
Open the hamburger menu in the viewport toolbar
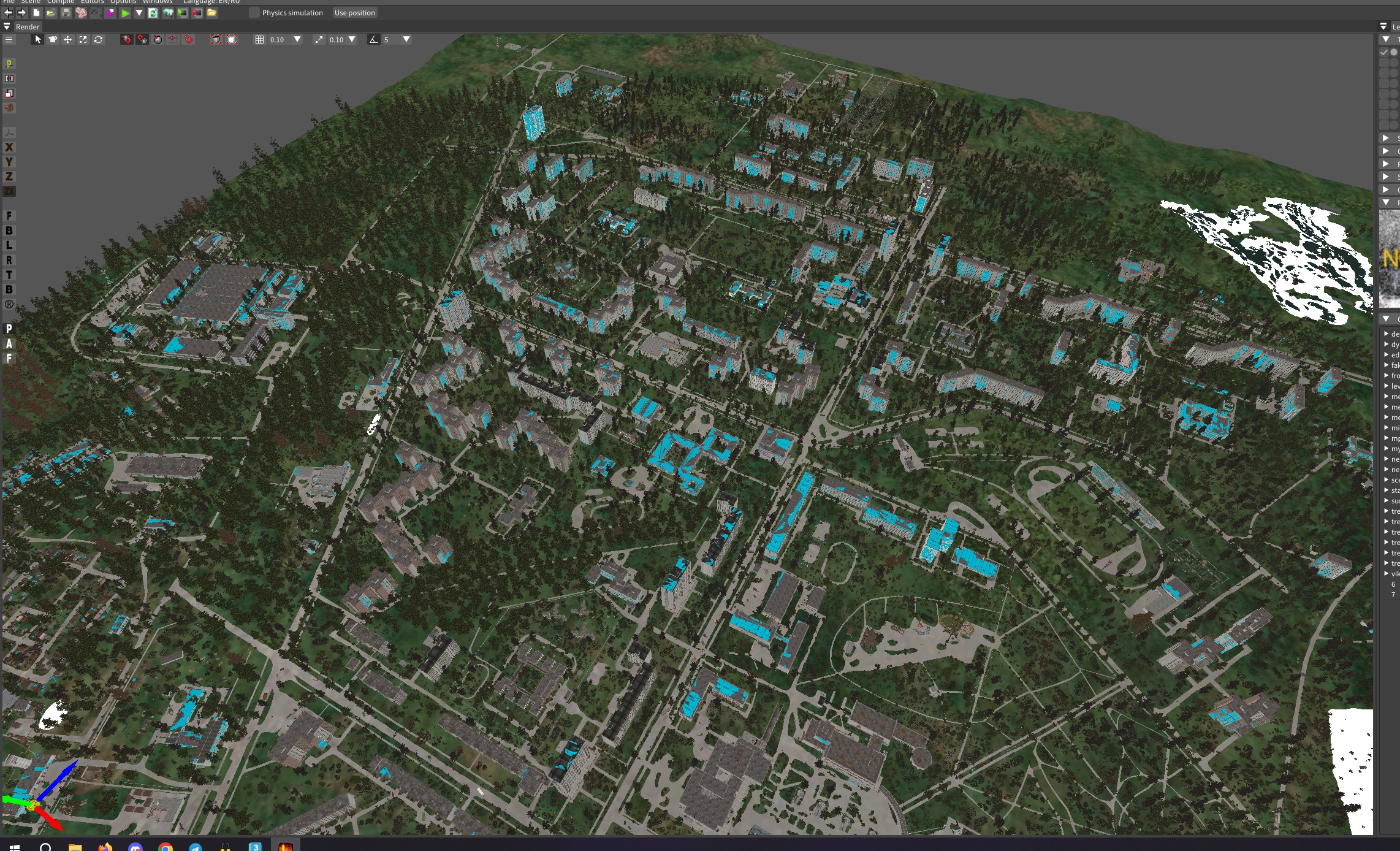tap(9, 39)
